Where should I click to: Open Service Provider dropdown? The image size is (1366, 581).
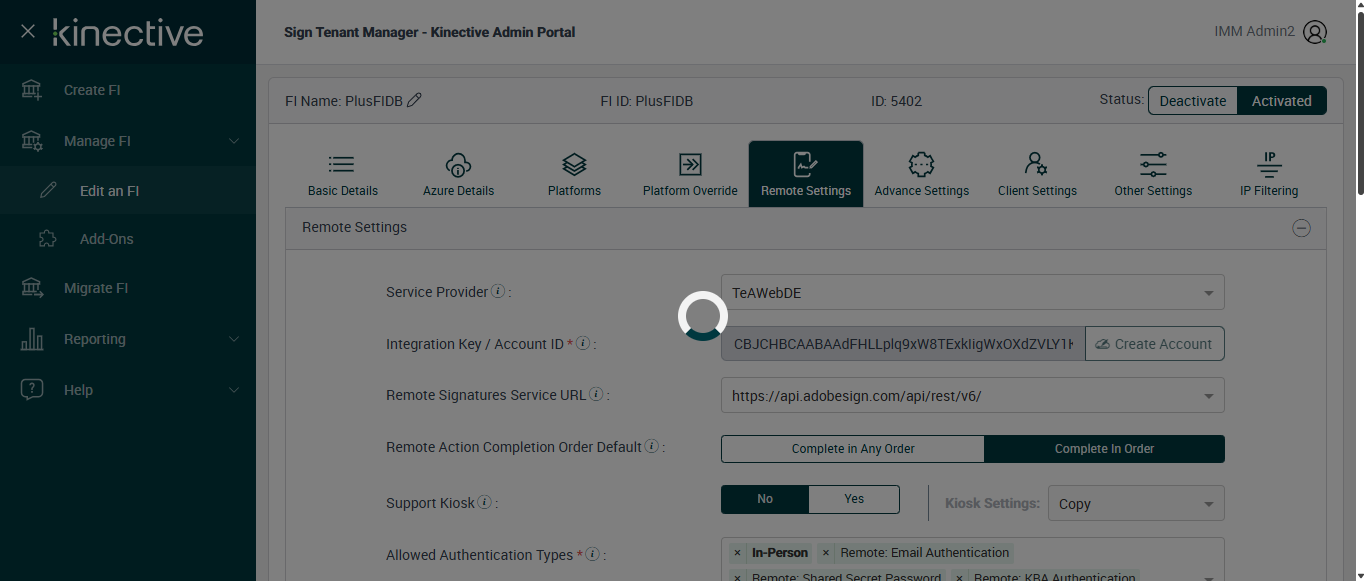click(972, 293)
